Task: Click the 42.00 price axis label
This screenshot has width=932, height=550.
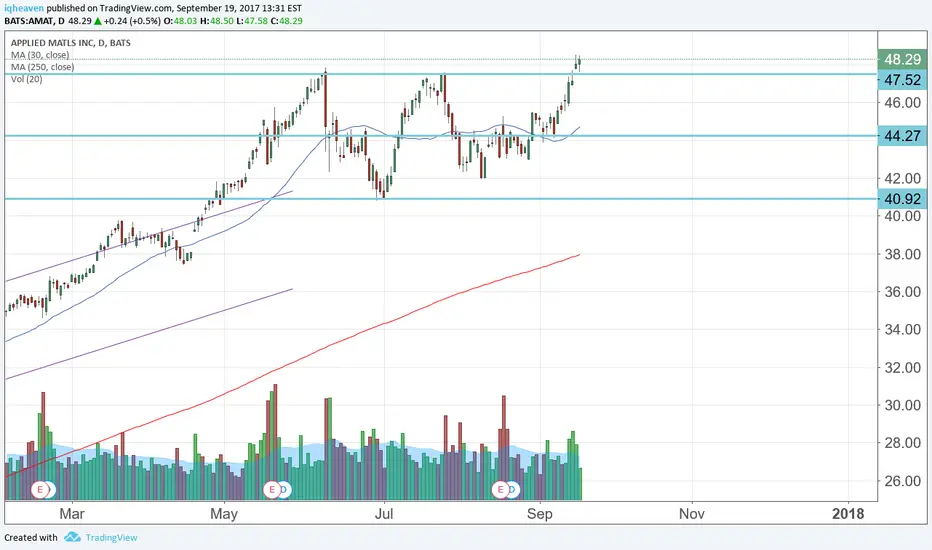Action: tap(902, 178)
